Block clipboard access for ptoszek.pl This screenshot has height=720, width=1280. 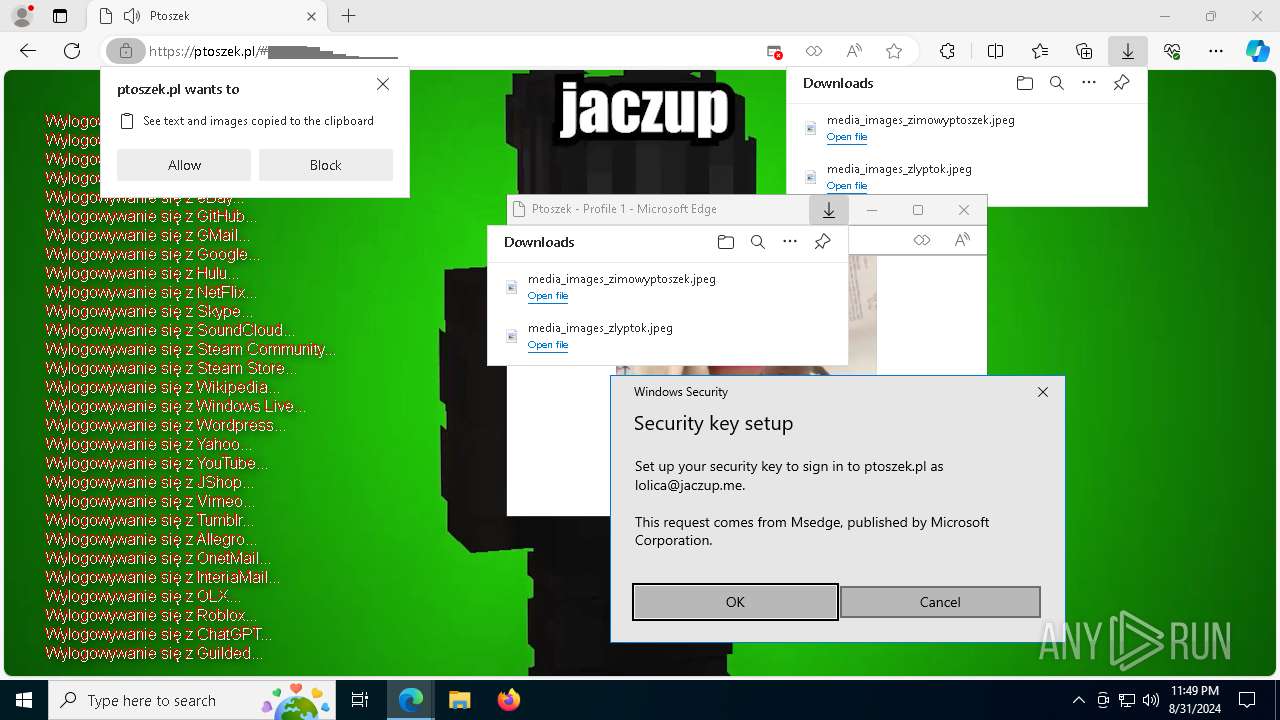[x=326, y=165]
